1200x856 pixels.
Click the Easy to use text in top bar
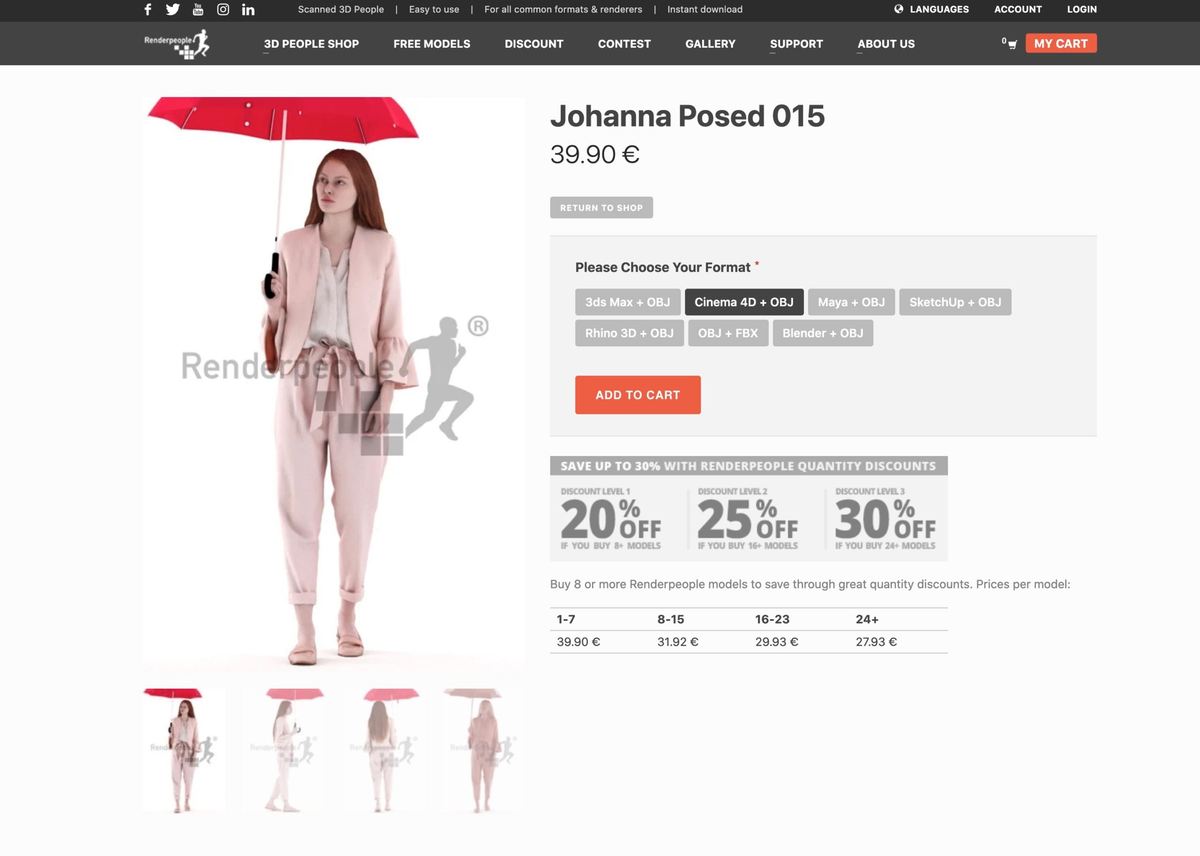coord(434,9)
